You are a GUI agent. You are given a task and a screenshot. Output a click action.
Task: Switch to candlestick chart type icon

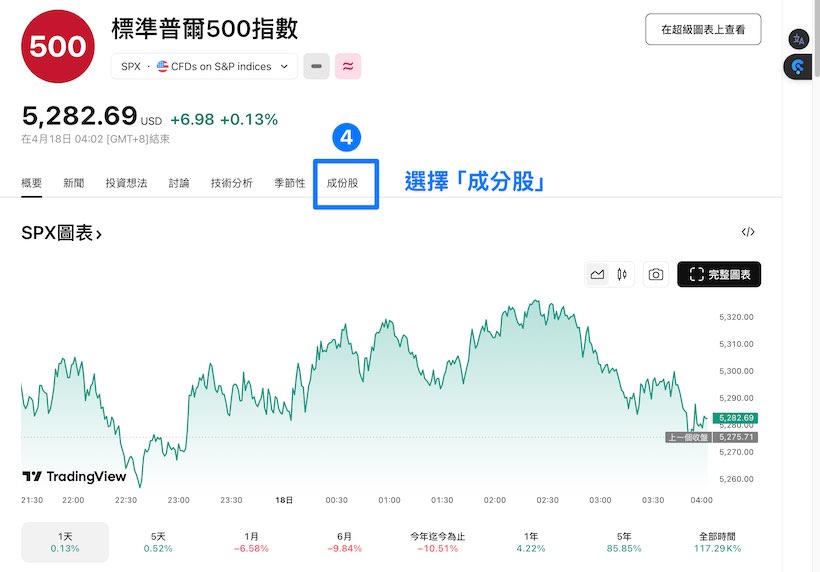(622, 274)
